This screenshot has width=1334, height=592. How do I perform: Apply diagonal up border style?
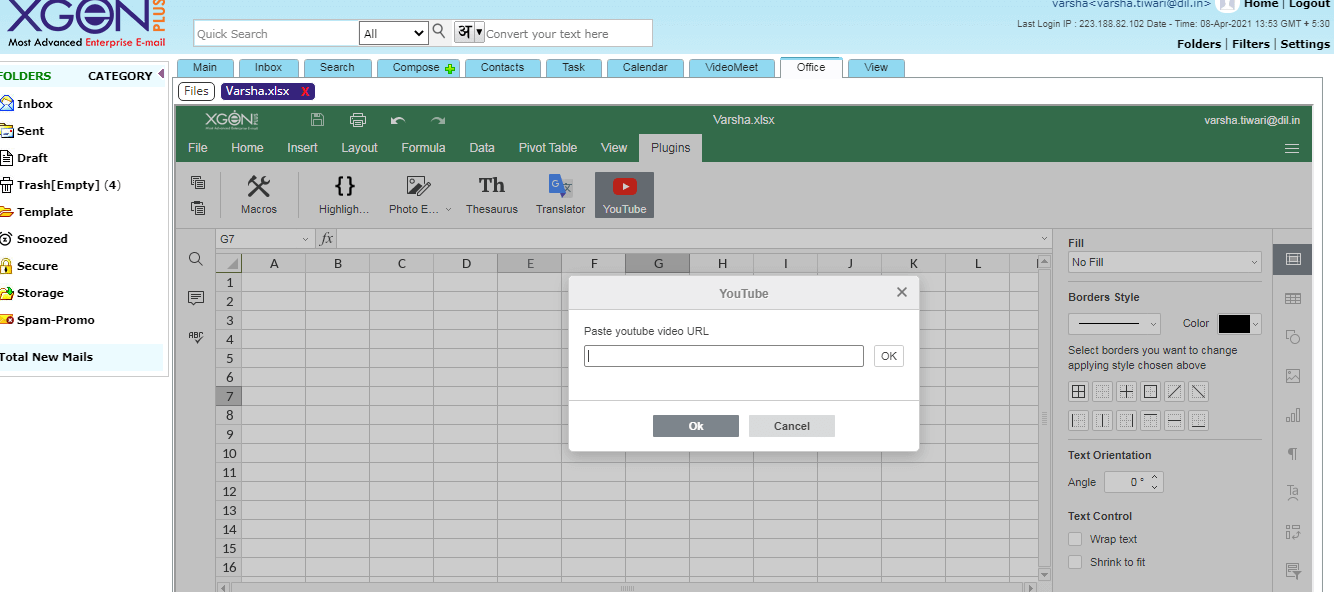[1174, 392]
